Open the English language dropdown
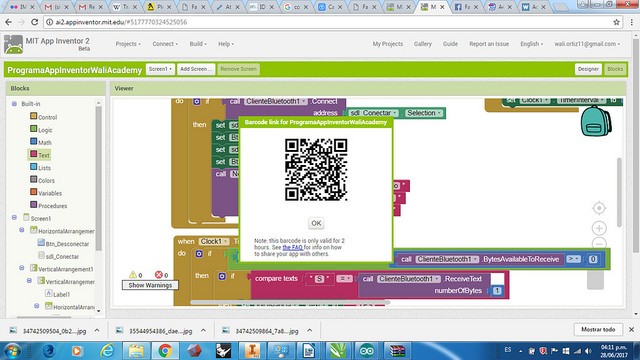Image resolution: width=640 pixels, height=360 pixels. pyautogui.click(x=531, y=44)
